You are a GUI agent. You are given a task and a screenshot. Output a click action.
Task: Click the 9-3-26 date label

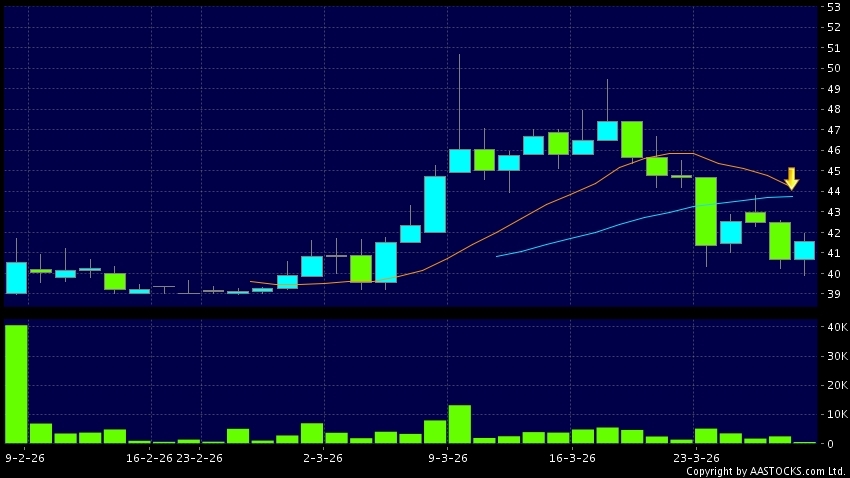click(x=447, y=458)
